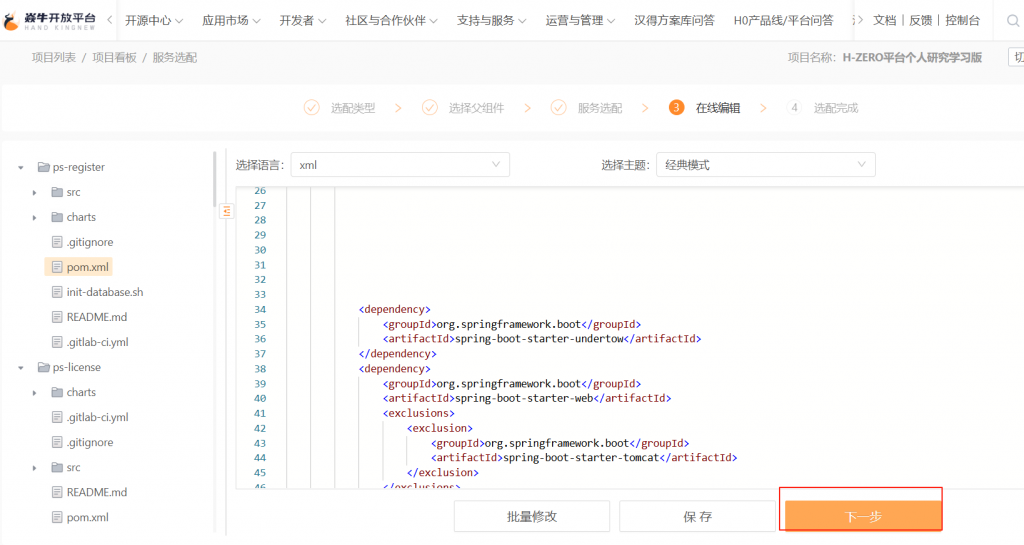
Task: Click the search magnifier icon in header
Action: pos(1011,20)
